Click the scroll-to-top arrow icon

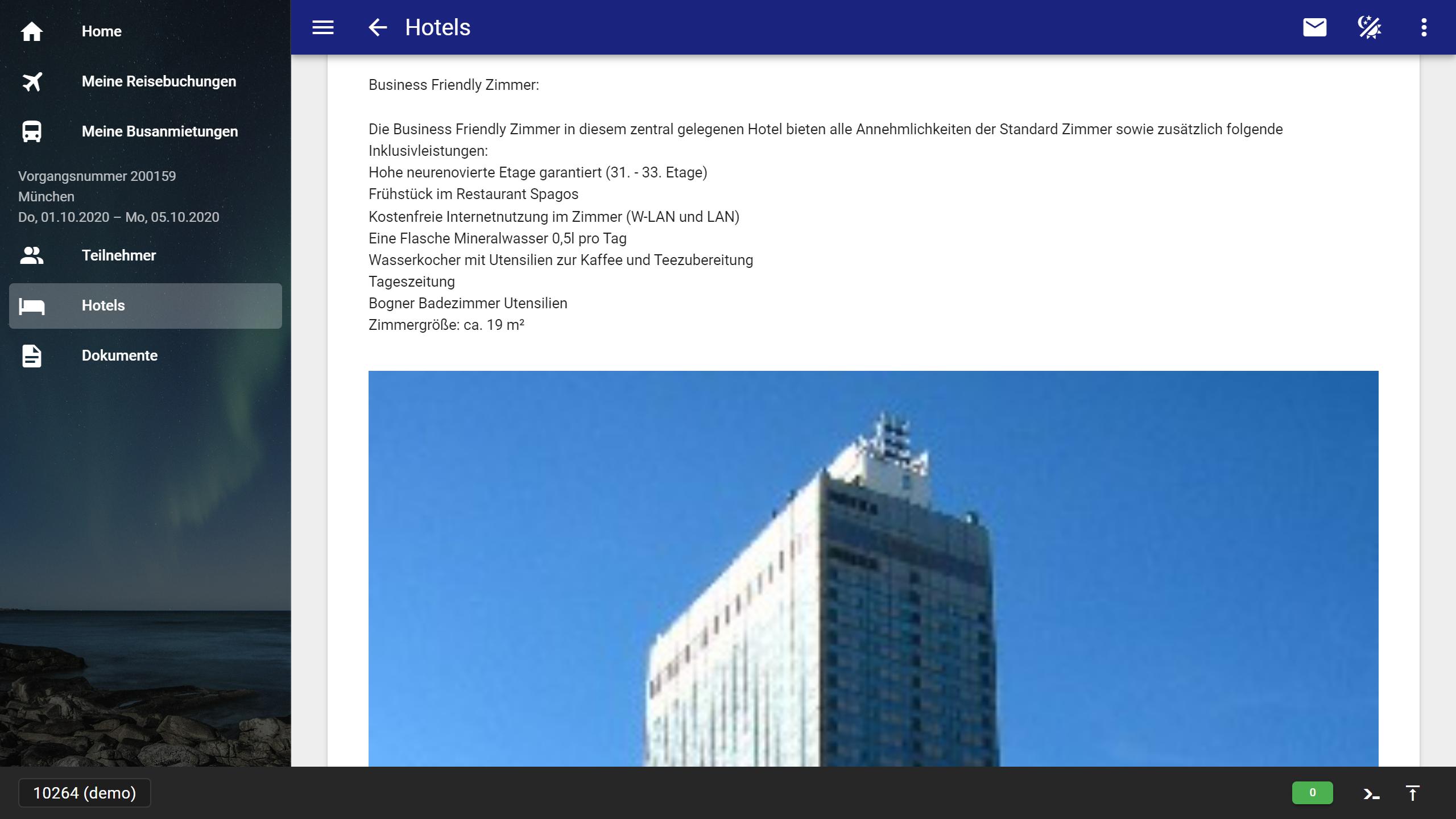(x=1413, y=793)
